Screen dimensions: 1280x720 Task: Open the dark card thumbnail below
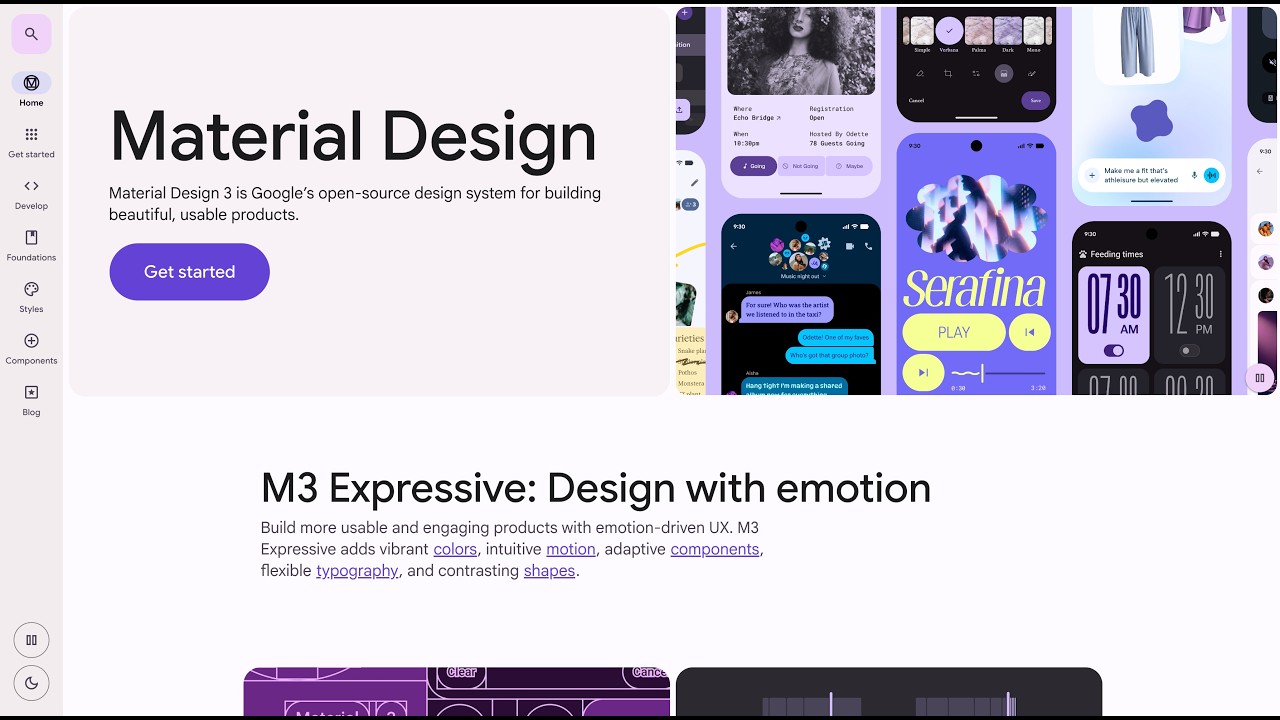[x=889, y=692]
